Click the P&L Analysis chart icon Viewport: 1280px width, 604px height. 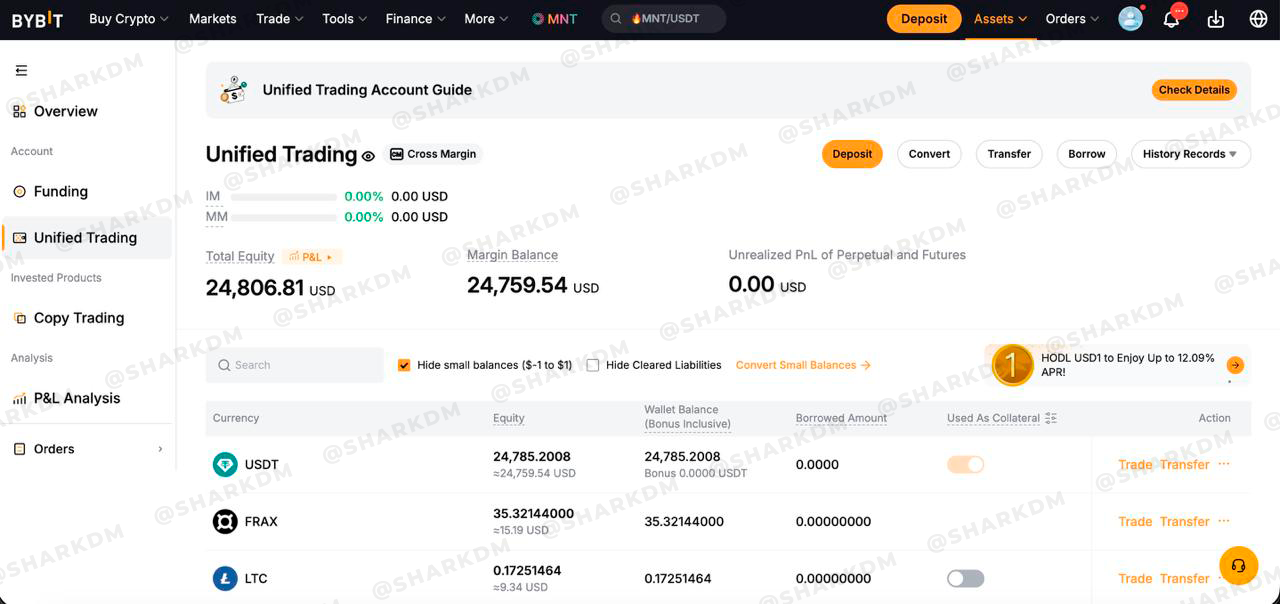click(19, 398)
